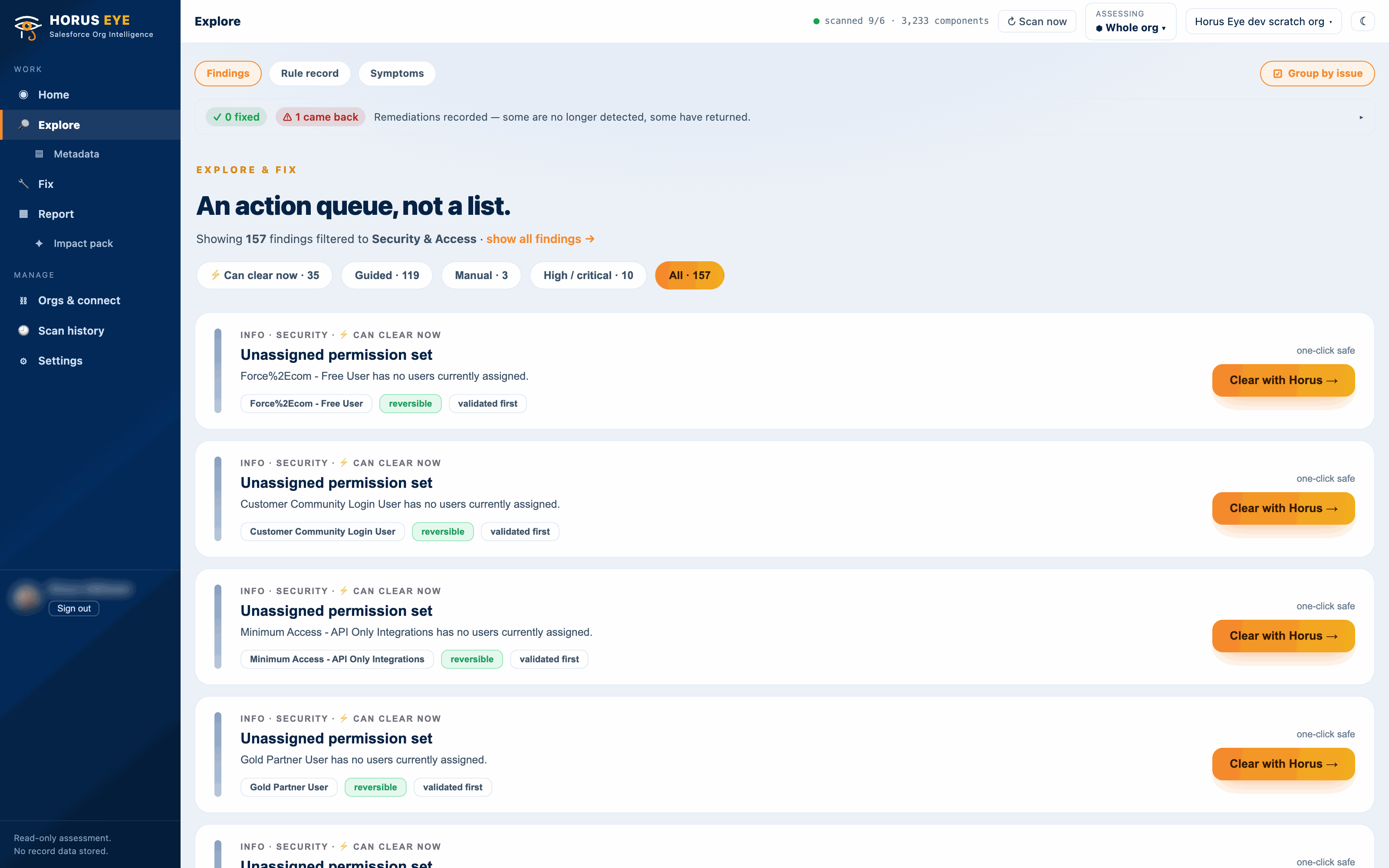Click the user avatar in the sidebar

(x=26, y=597)
